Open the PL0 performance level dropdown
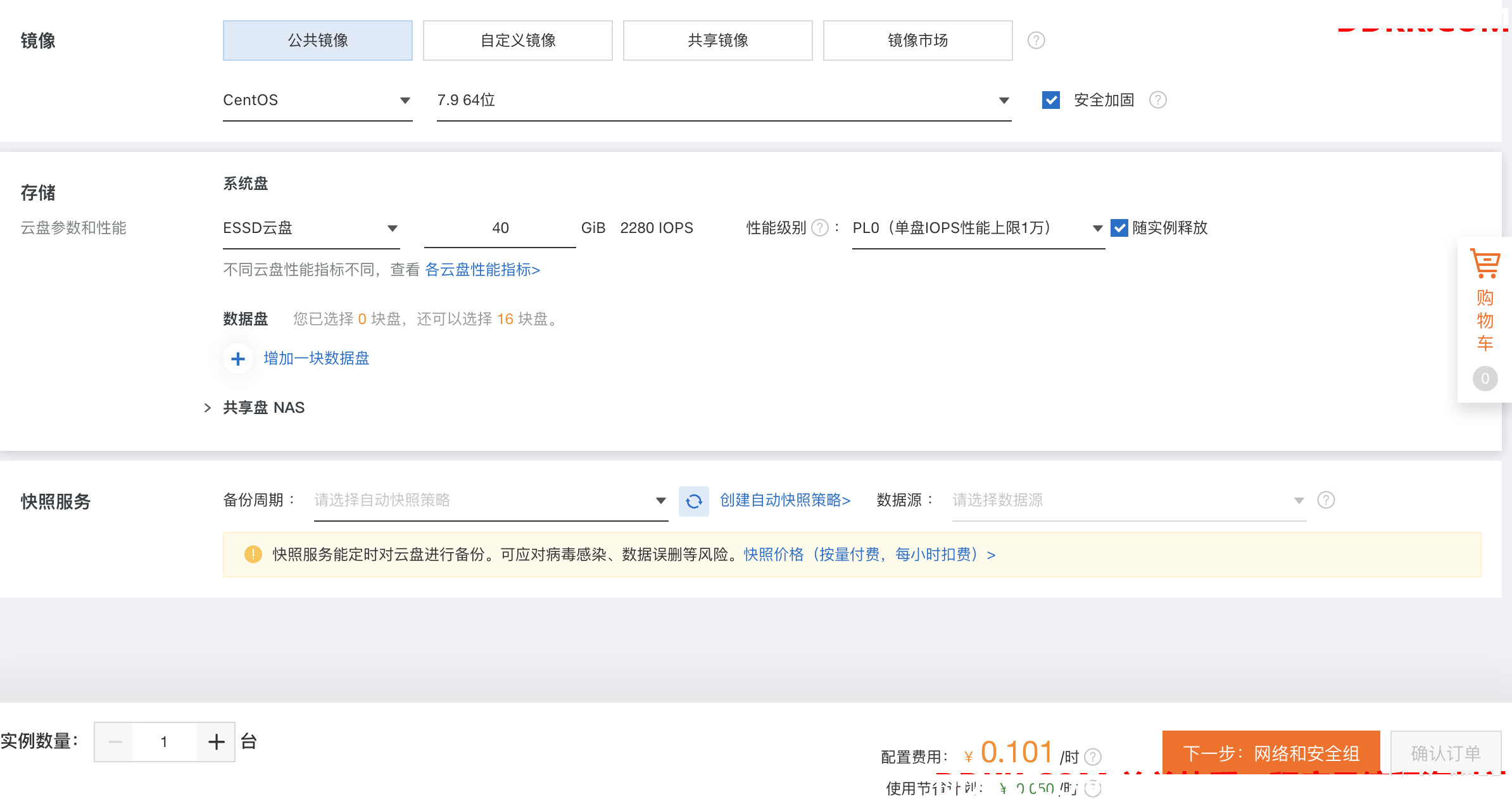1512x799 pixels. pyautogui.click(x=978, y=229)
